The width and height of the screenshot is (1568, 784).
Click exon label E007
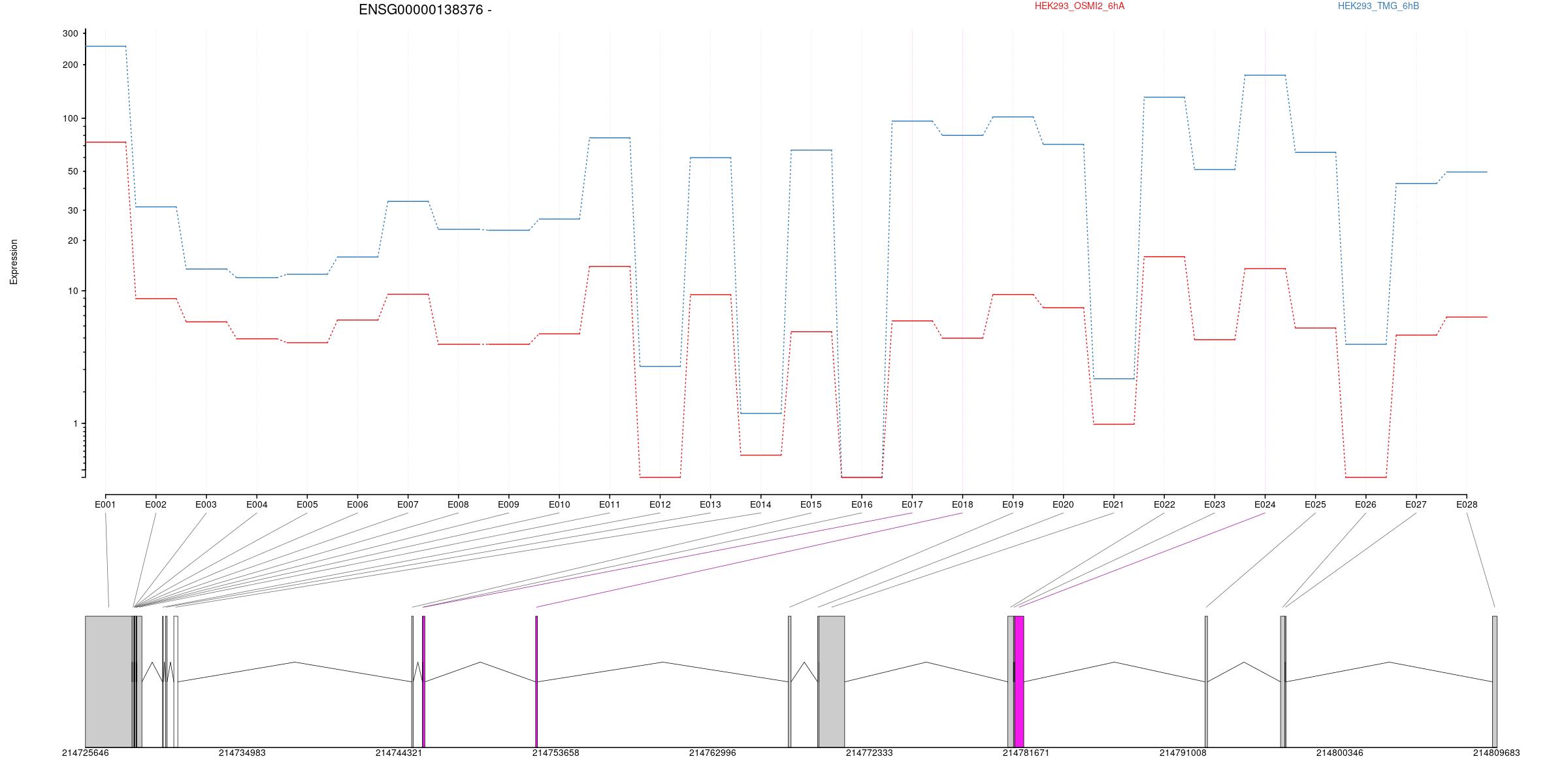pyautogui.click(x=408, y=504)
